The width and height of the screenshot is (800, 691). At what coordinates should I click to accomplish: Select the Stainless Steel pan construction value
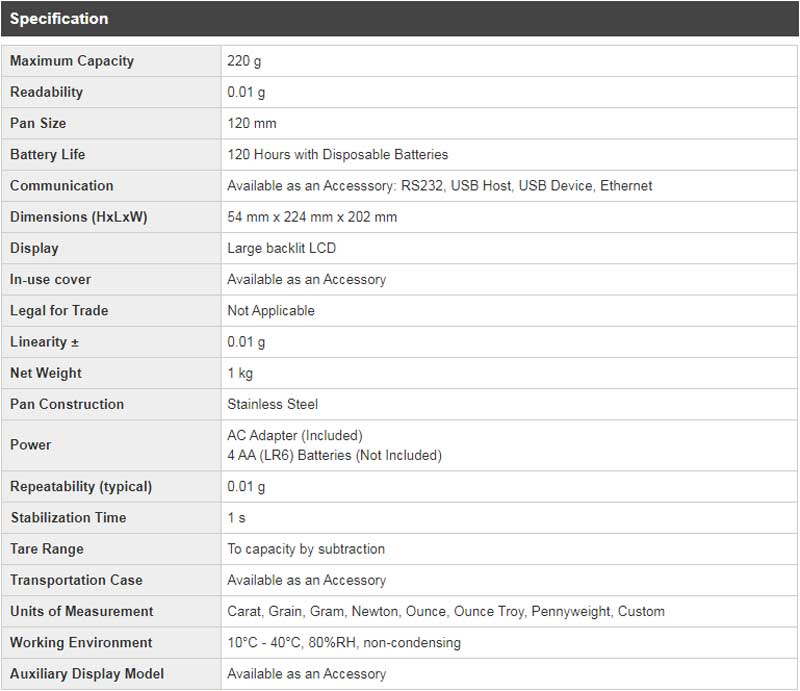point(272,404)
